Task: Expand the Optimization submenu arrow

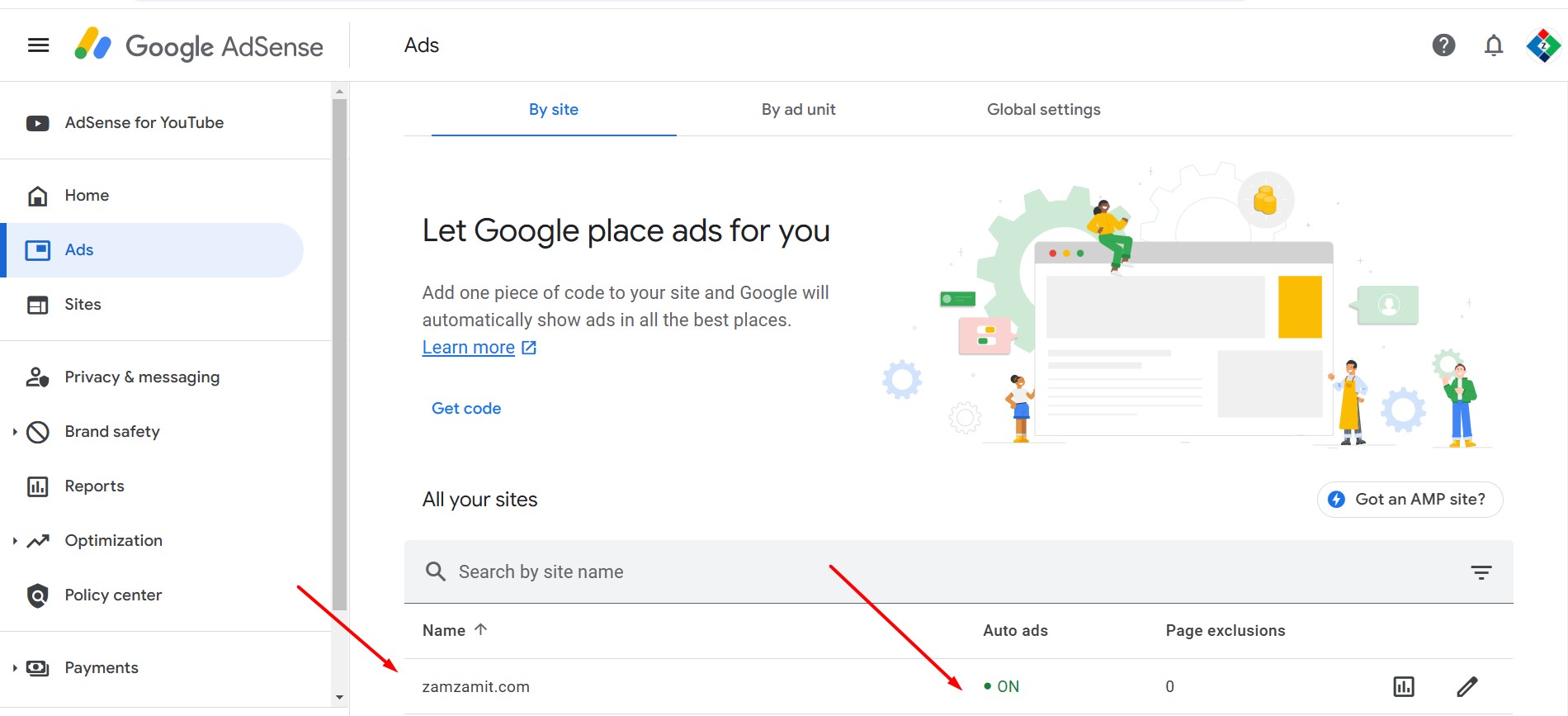Action: point(15,541)
